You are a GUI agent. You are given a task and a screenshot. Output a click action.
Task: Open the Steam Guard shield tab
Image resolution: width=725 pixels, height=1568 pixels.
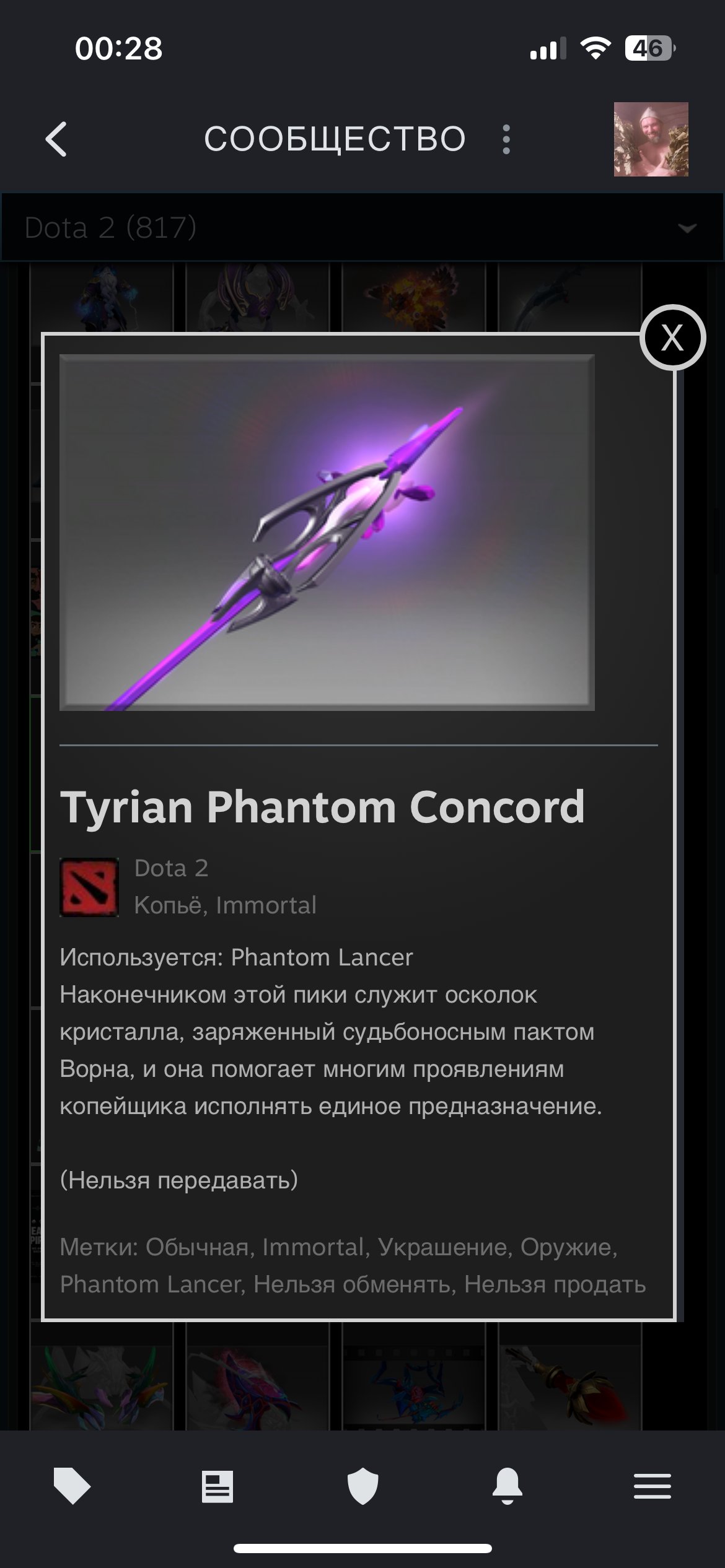(x=362, y=1486)
